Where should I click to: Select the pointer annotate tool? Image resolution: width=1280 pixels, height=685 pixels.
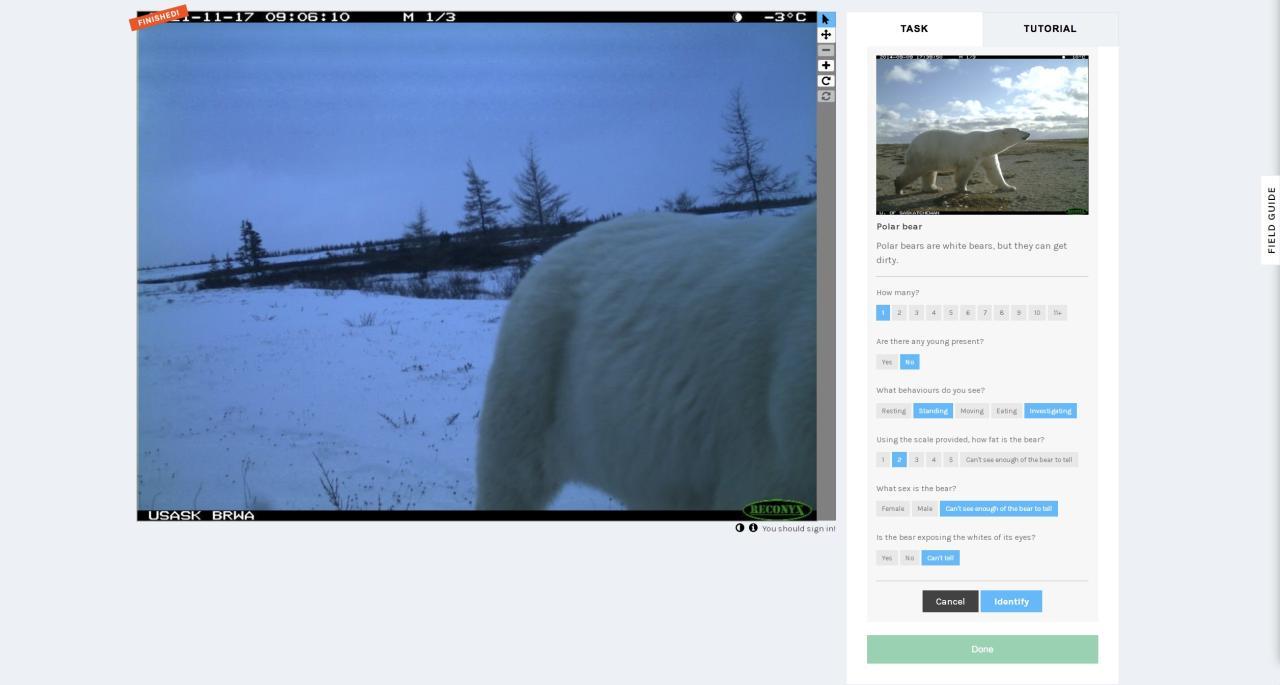(x=826, y=19)
